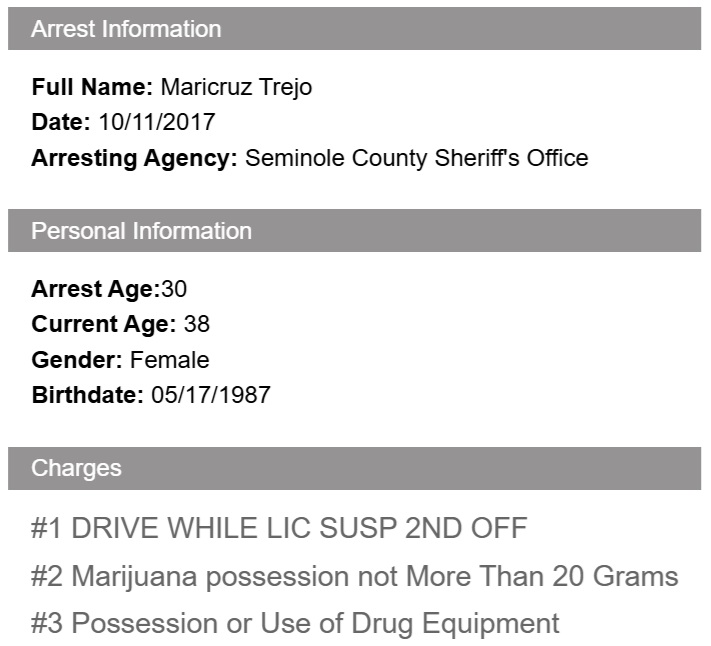The width and height of the screenshot is (711, 646).
Task: Click the Arrest Information section header
Action: (126, 29)
